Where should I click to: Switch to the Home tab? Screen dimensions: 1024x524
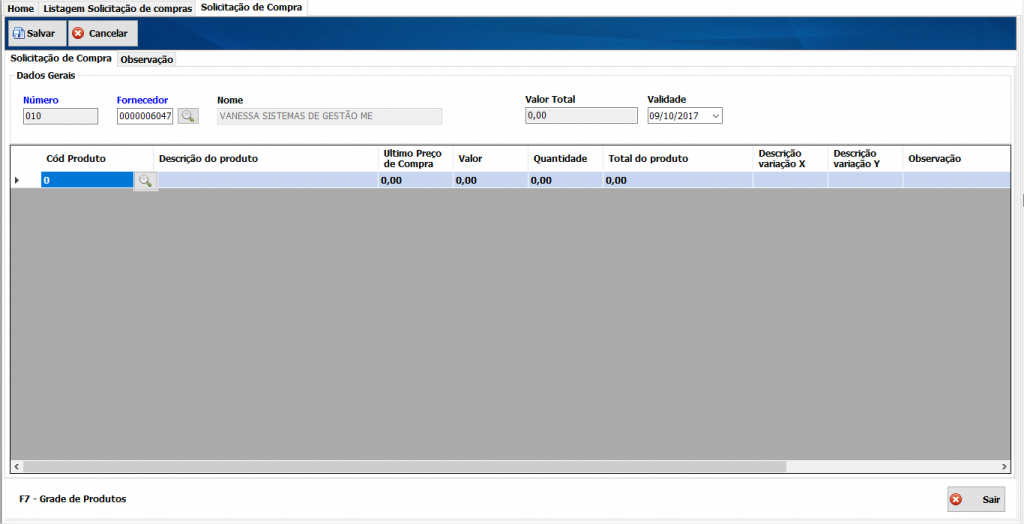20,8
